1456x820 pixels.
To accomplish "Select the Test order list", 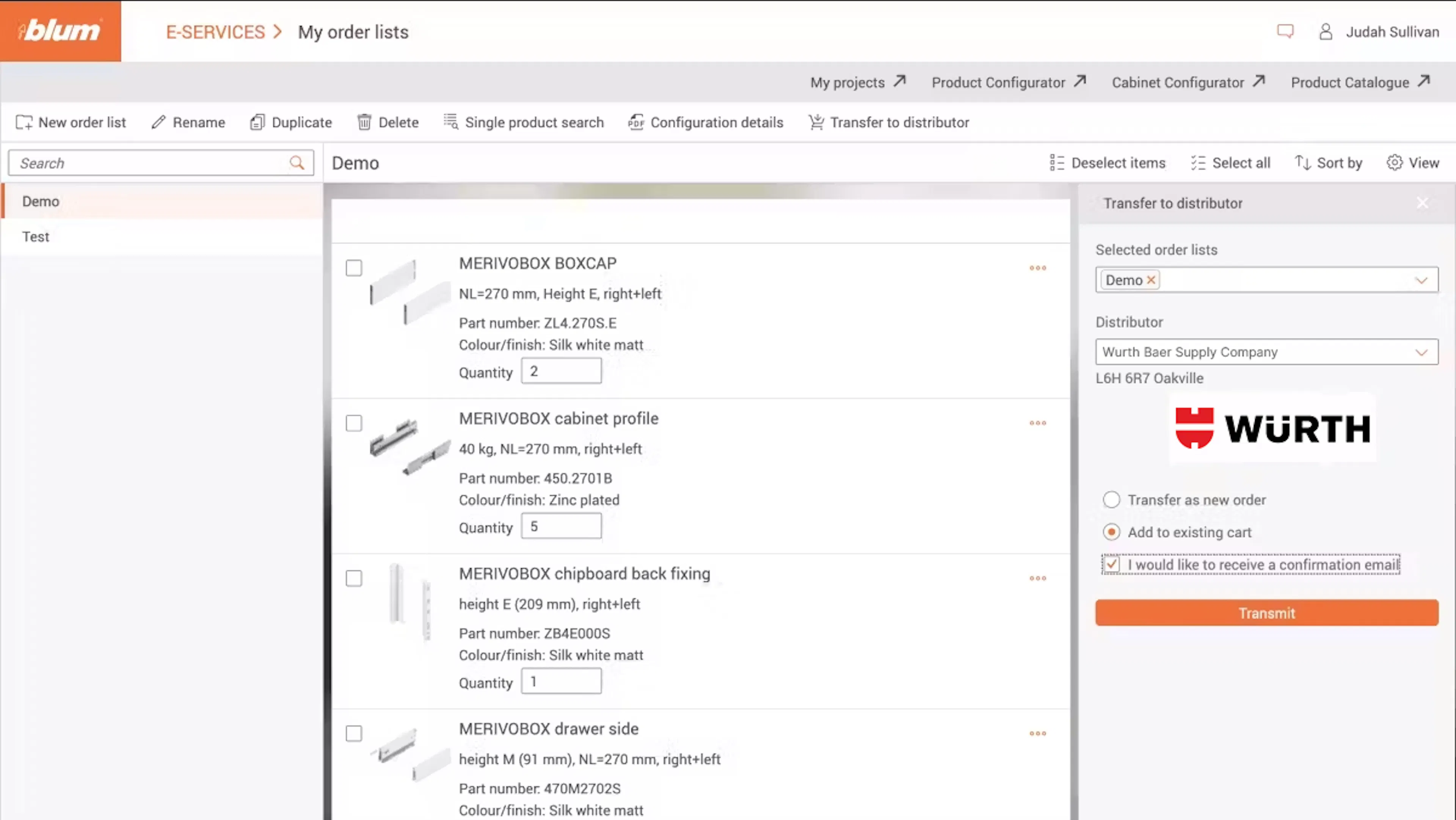I will (36, 237).
